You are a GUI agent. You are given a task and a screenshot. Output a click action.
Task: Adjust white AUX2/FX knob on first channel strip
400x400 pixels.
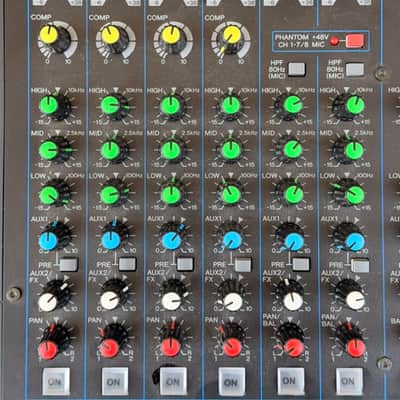point(48,302)
